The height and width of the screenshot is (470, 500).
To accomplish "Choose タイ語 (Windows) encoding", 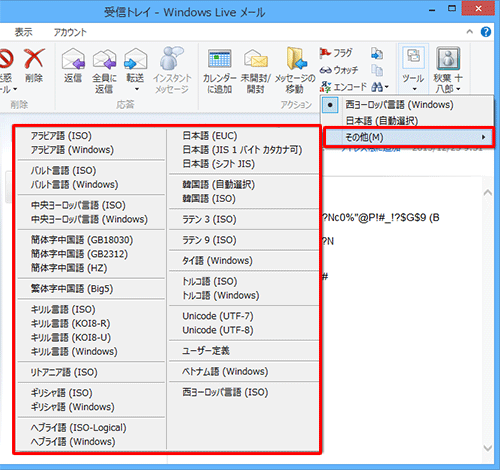I will pyautogui.click(x=217, y=260).
